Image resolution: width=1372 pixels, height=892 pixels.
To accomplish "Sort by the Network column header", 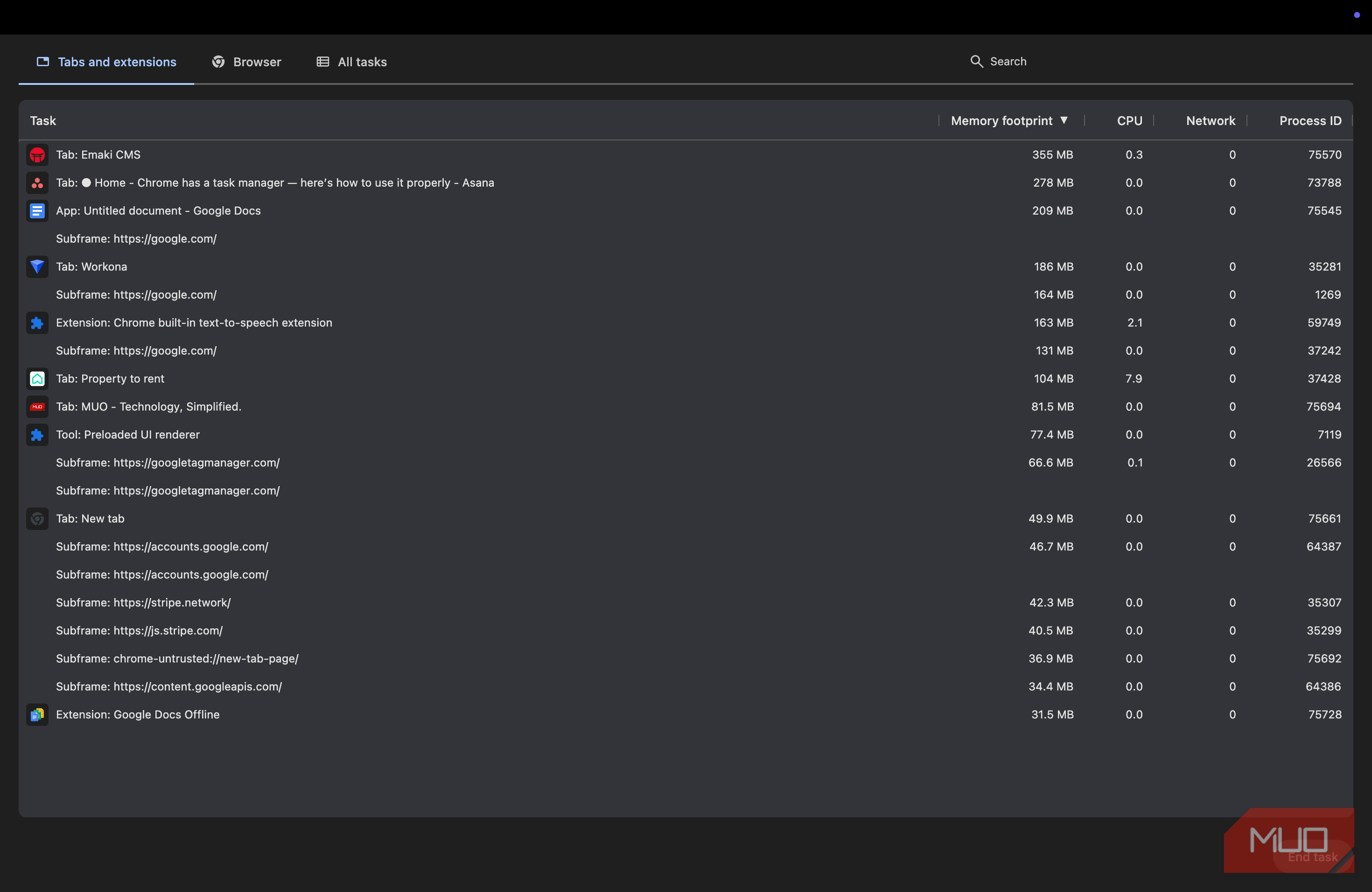I will coord(1211,121).
